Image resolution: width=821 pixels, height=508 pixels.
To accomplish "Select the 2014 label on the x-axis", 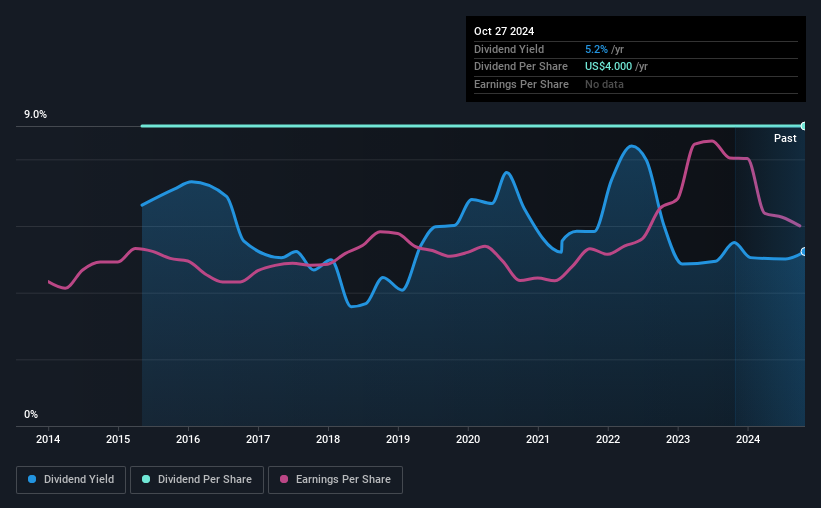I will (x=48, y=439).
